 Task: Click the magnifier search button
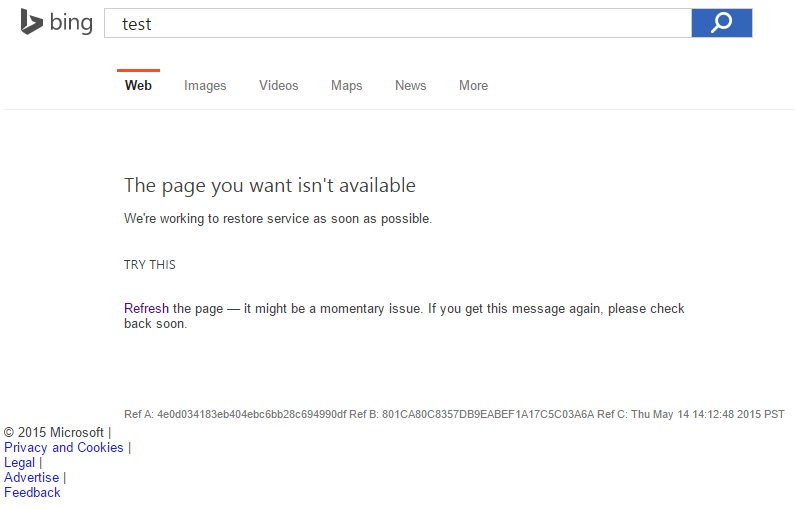721,23
